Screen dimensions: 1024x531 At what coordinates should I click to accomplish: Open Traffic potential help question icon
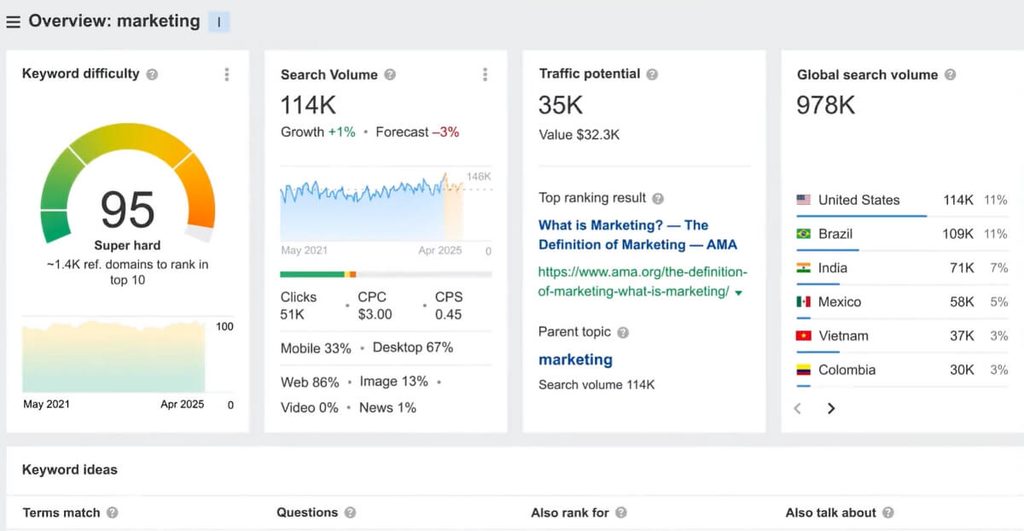point(652,74)
